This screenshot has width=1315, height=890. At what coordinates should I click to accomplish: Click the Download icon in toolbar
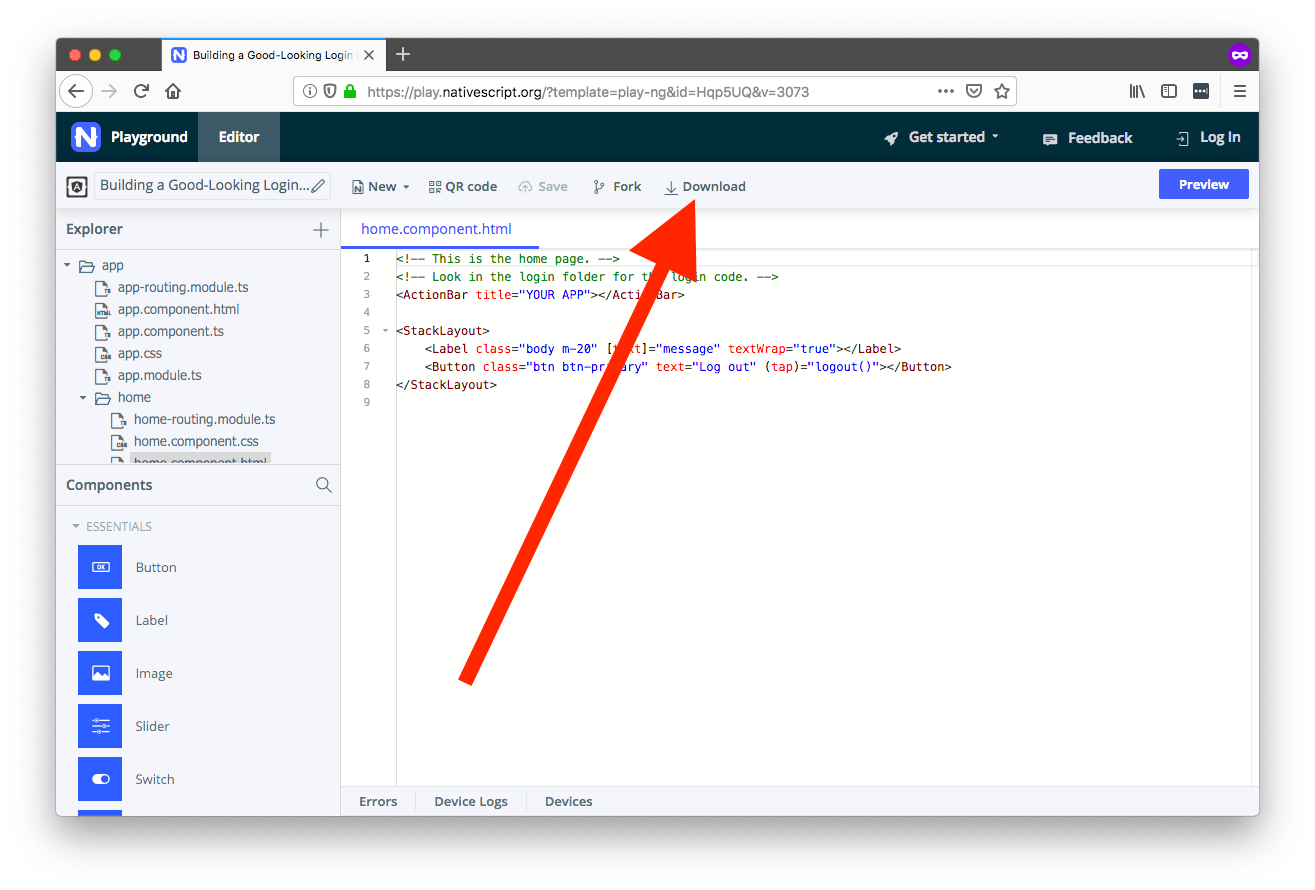click(671, 187)
